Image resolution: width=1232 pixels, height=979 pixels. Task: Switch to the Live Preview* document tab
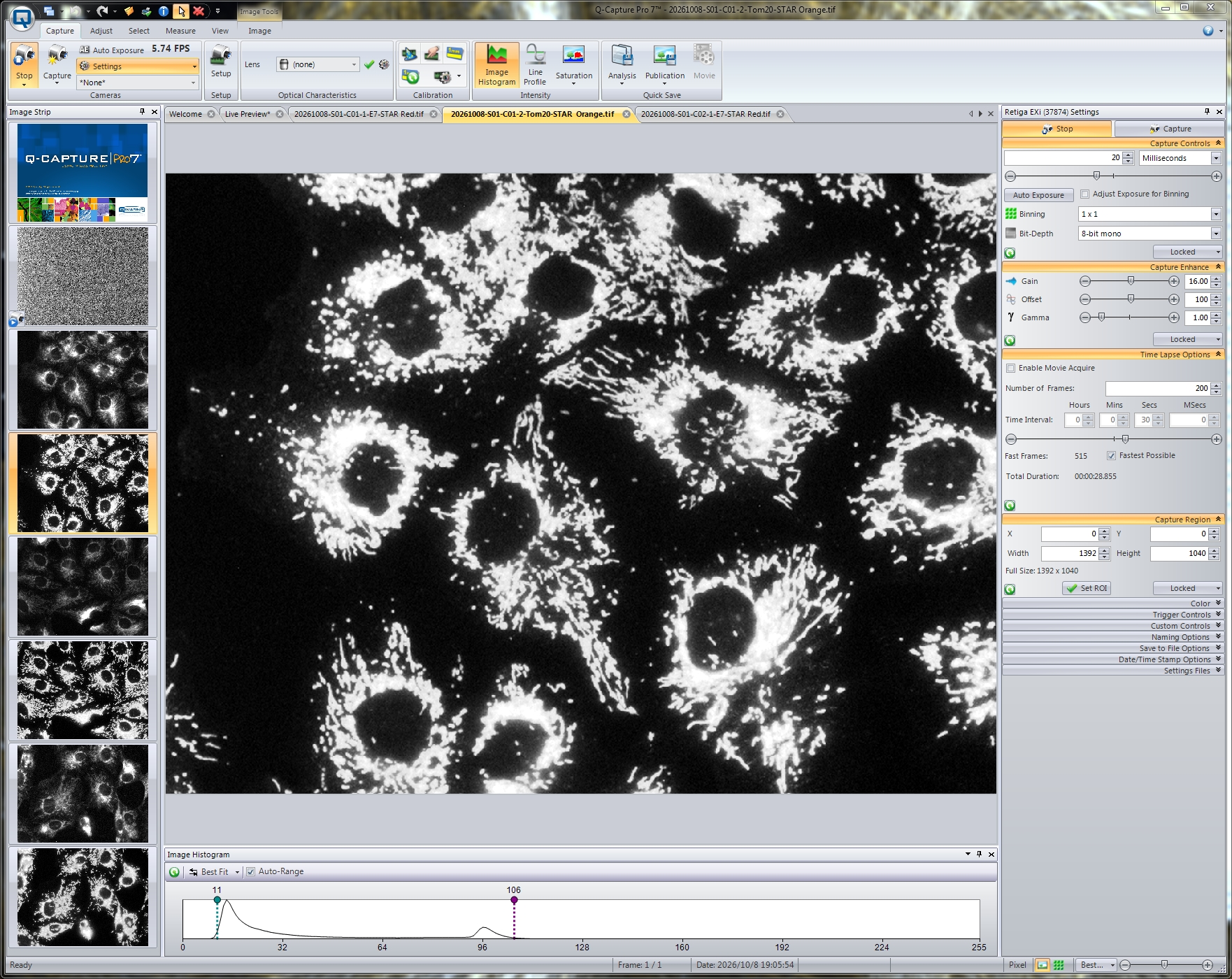248,114
